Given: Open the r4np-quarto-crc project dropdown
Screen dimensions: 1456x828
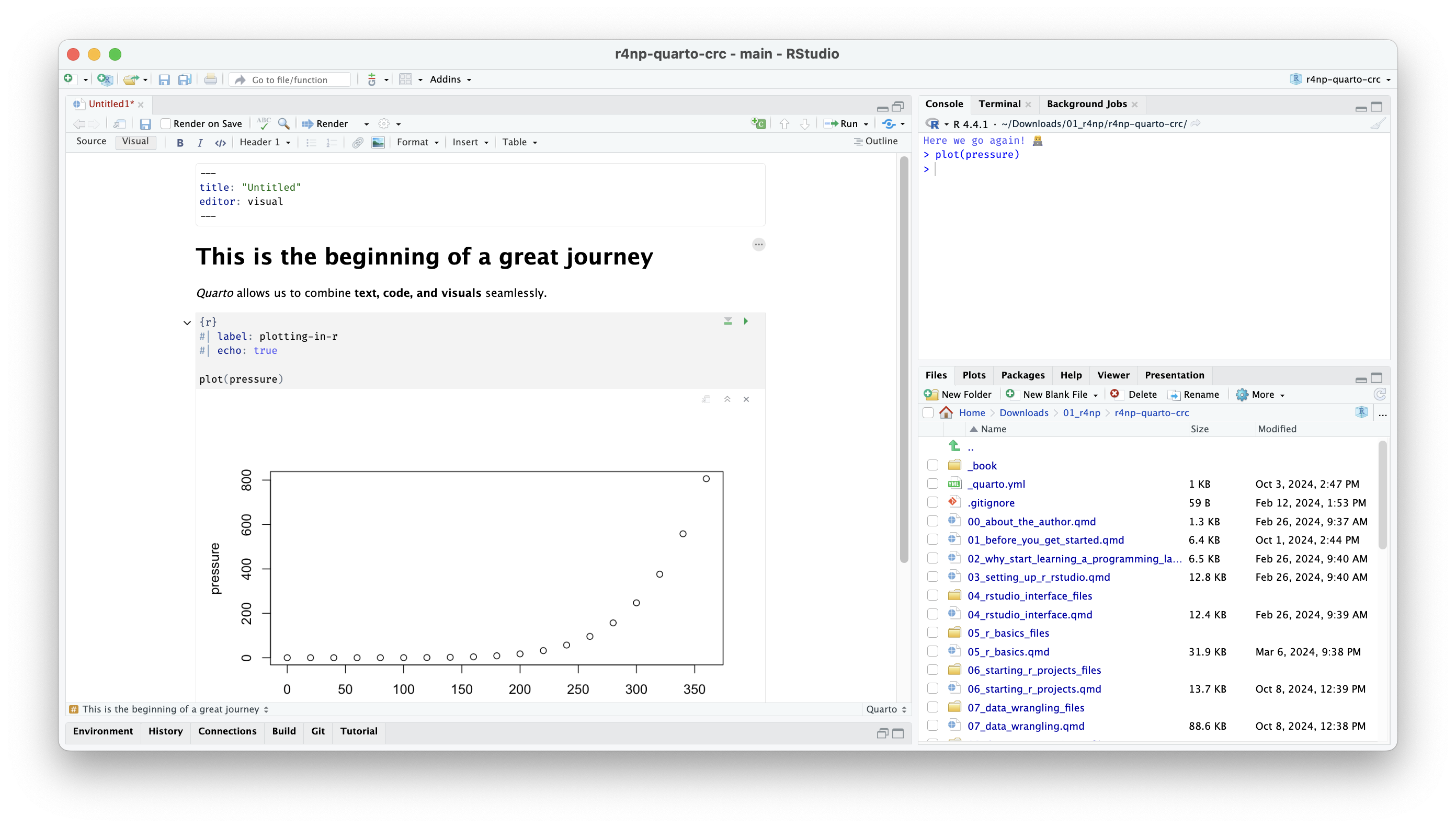Looking at the screenshot, I should [1341, 79].
